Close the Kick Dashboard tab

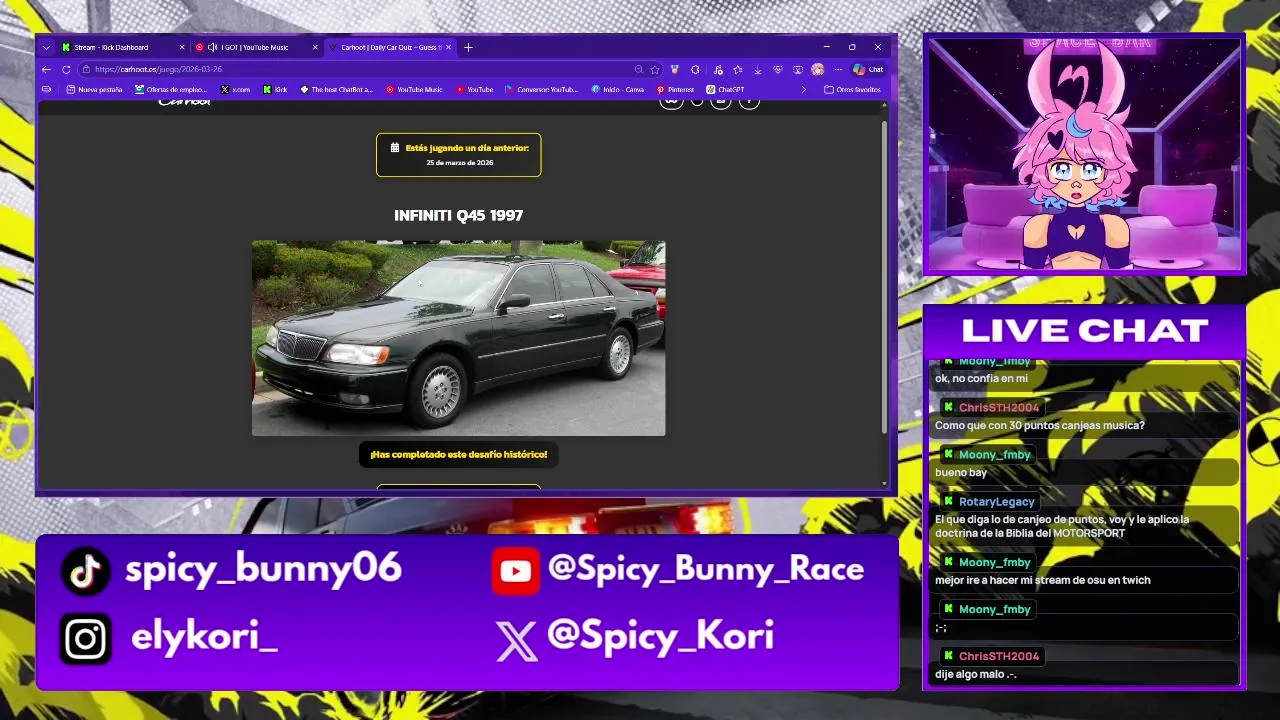point(182,47)
